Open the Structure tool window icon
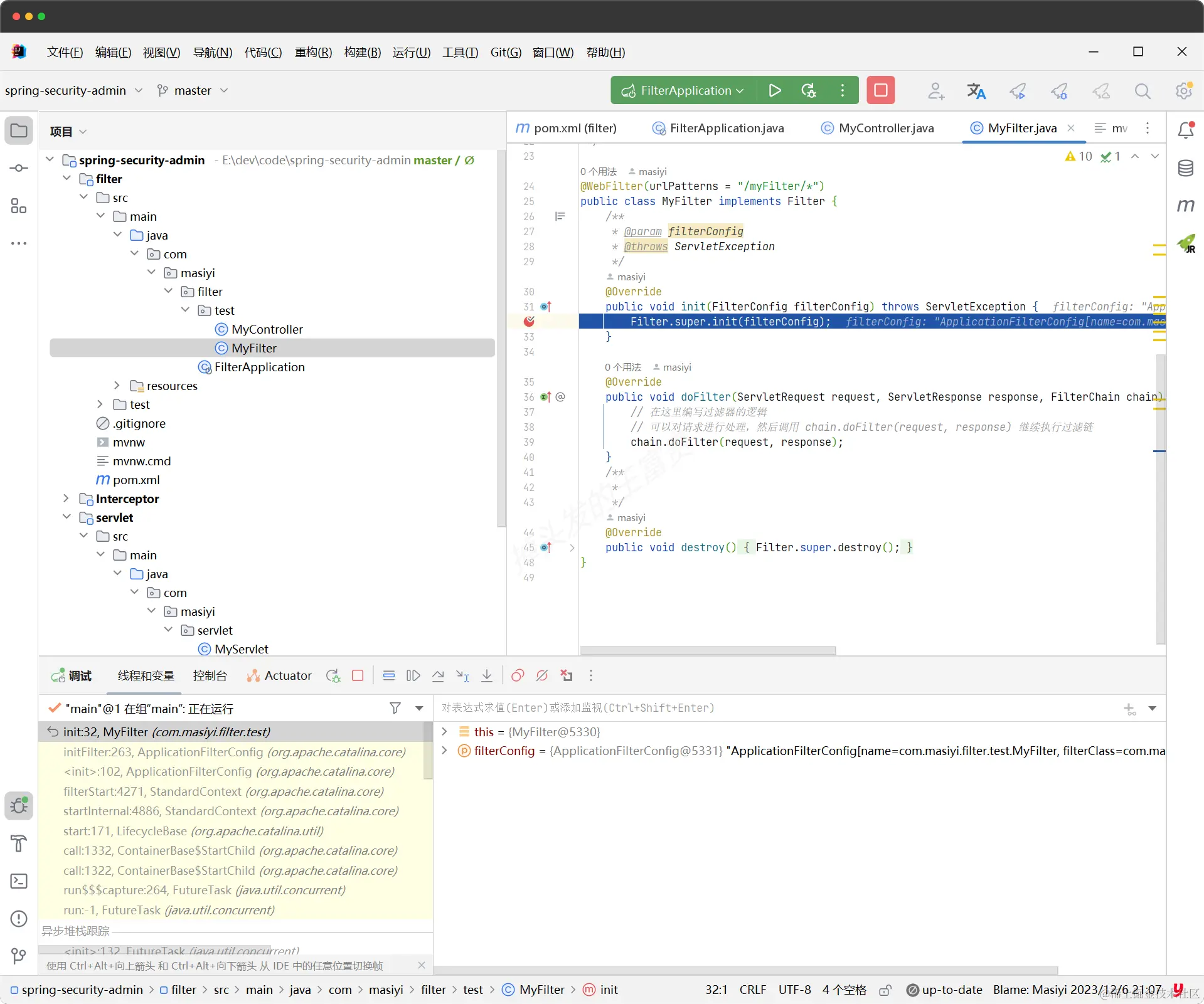This screenshot has width=1204, height=1004. (x=19, y=206)
